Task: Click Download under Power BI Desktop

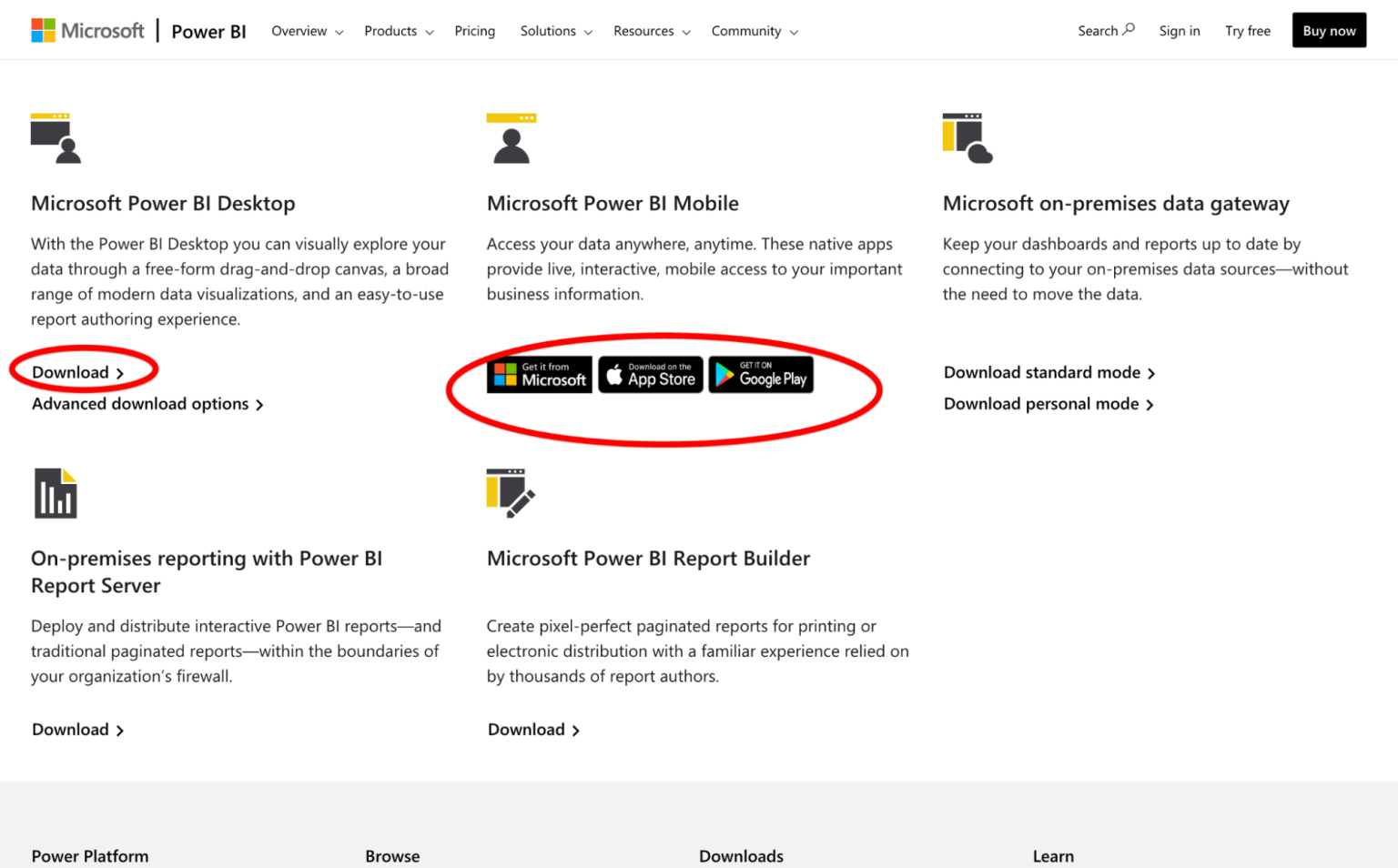Action: [71, 372]
